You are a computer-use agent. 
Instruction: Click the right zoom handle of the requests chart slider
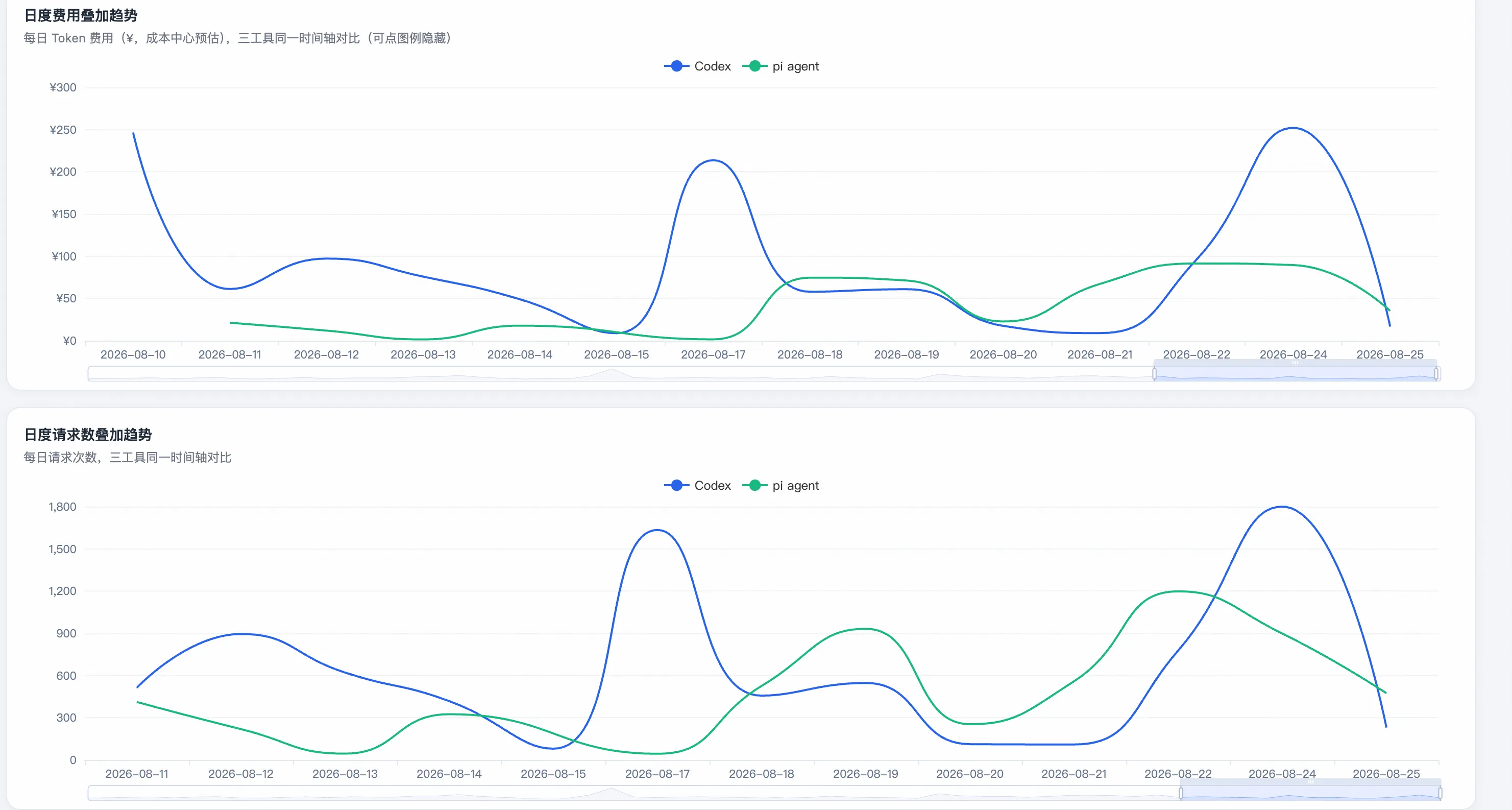pos(1440,793)
